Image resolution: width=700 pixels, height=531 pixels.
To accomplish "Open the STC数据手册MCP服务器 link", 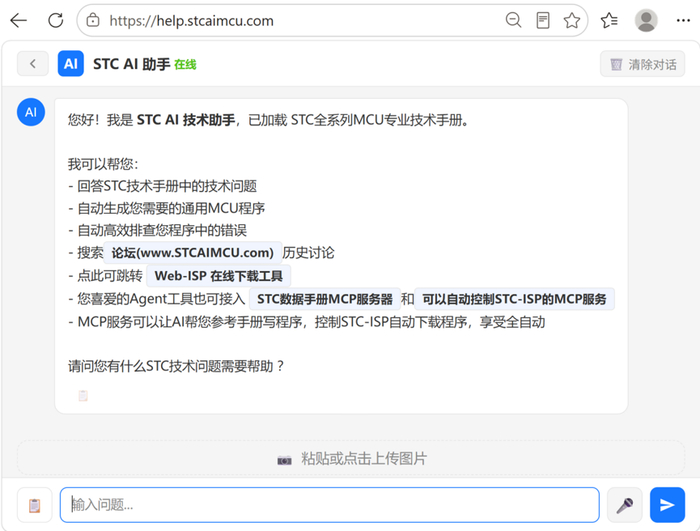I will tap(325, 299).
